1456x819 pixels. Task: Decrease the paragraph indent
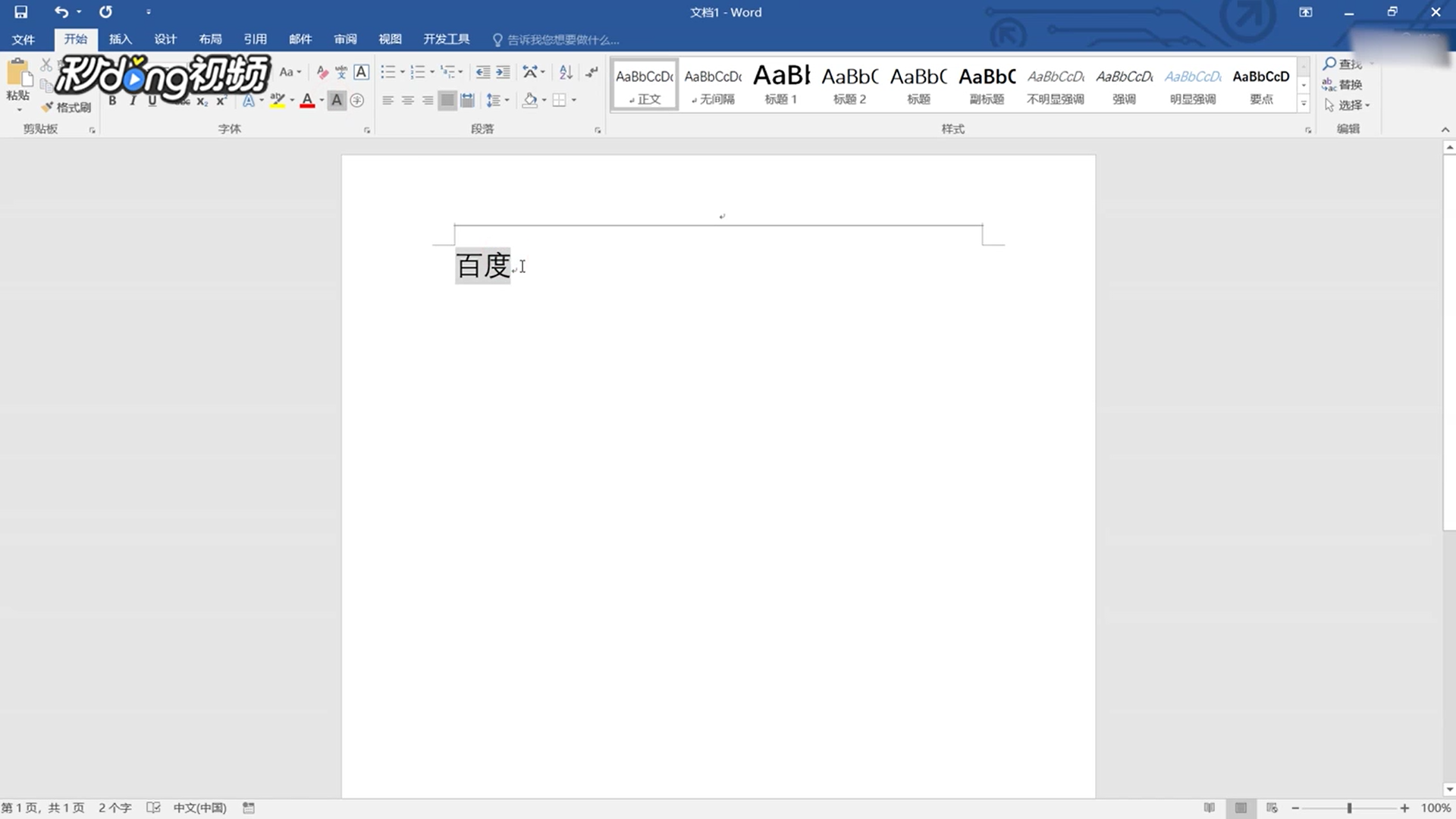pos(482,73)
